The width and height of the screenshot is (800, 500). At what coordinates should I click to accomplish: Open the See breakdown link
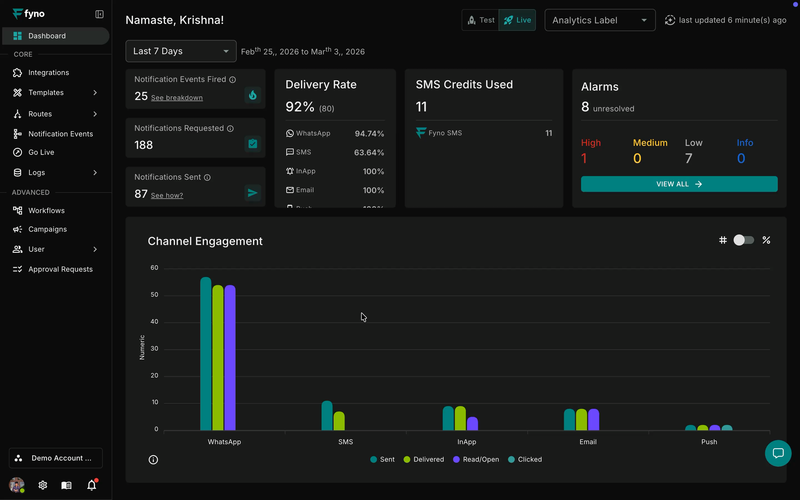177,98
